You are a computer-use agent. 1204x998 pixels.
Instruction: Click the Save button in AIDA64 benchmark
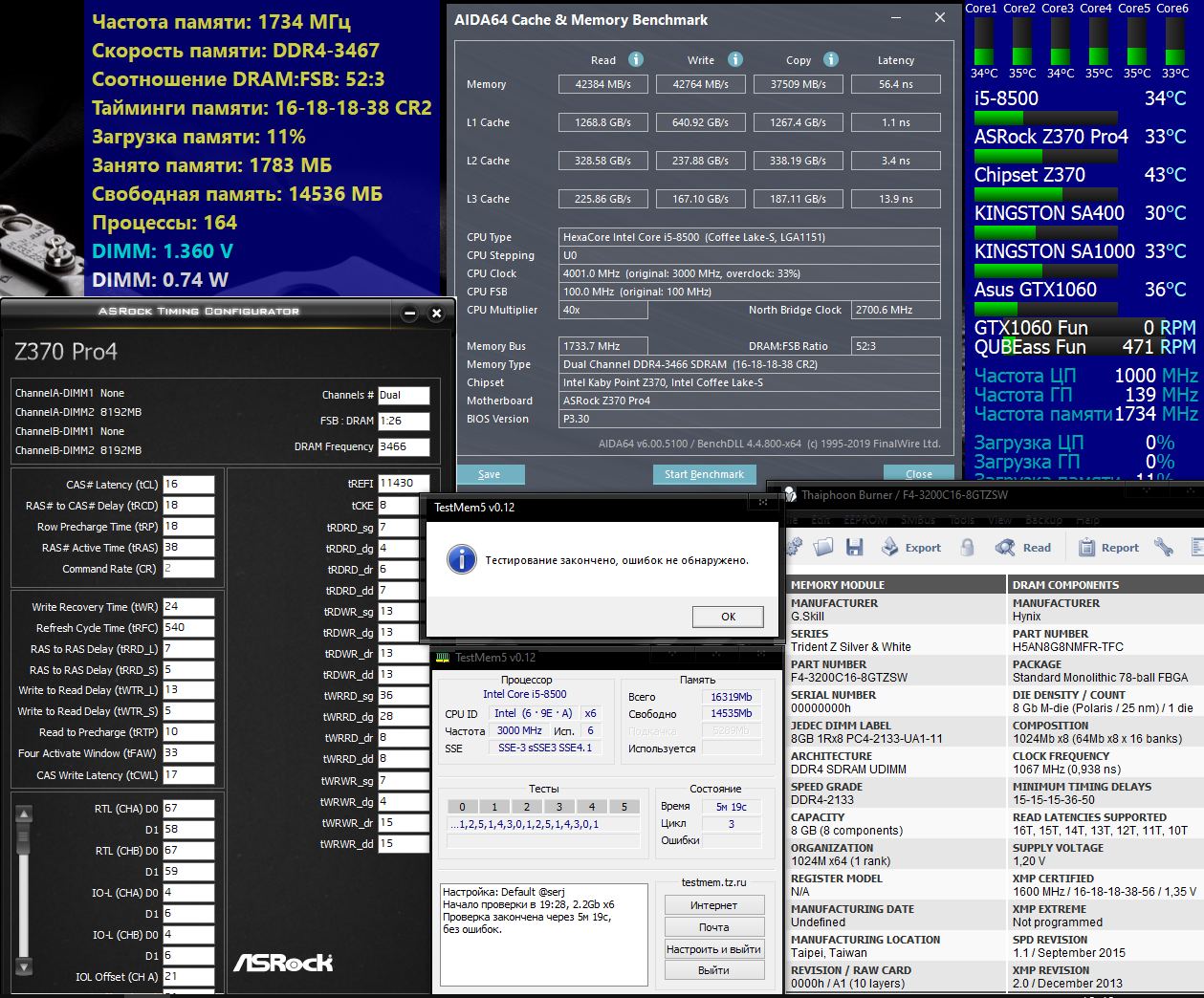pyautogui.click(x=490, y=474)
